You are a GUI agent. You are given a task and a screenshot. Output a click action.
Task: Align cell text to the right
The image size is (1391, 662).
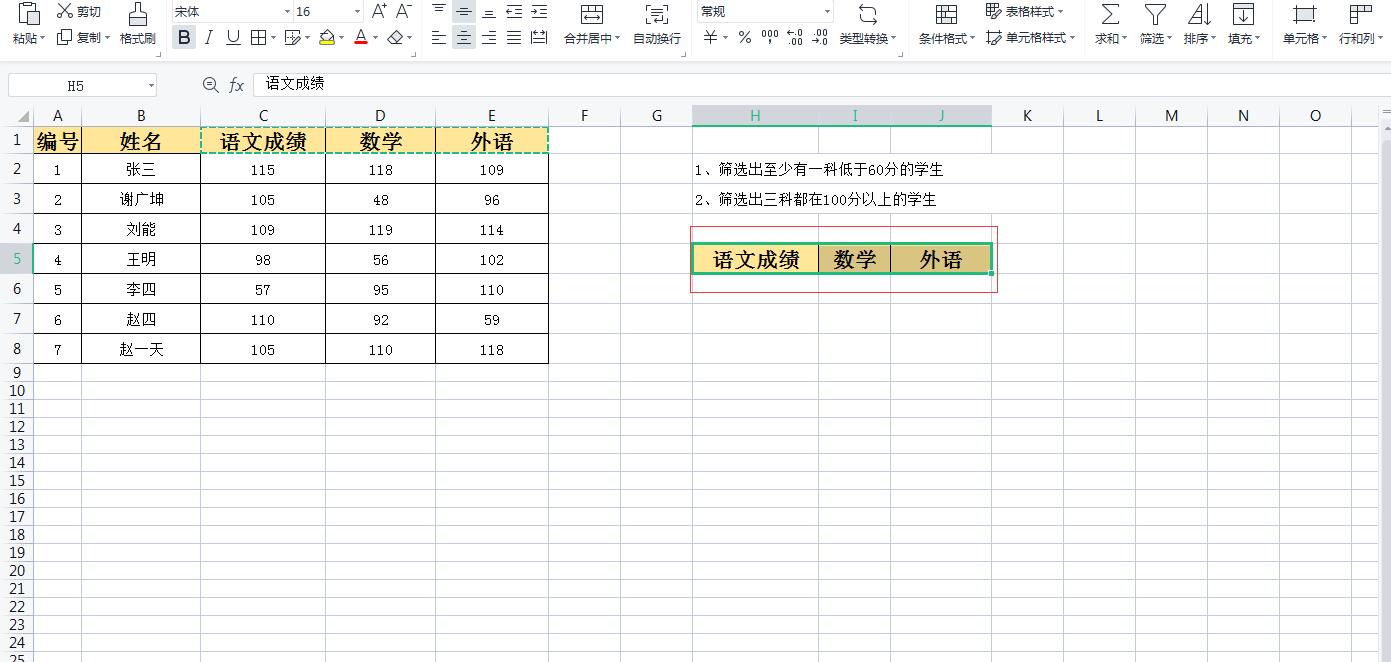pos(489,37)
